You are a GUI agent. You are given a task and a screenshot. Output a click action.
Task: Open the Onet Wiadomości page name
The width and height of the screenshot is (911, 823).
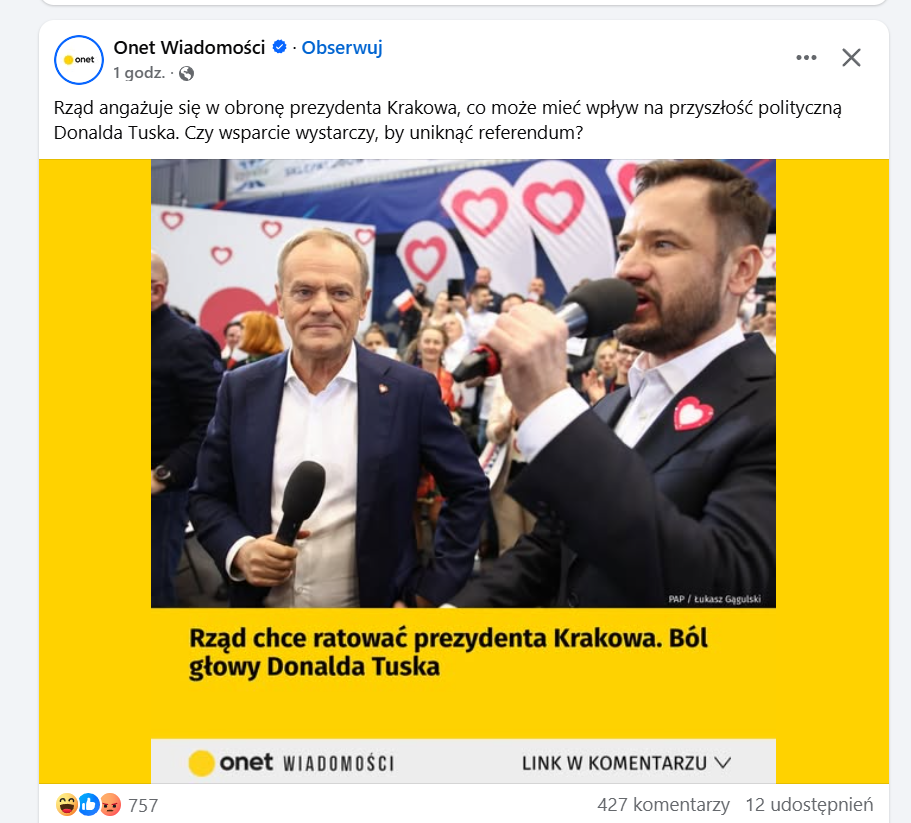coord(189,48)
